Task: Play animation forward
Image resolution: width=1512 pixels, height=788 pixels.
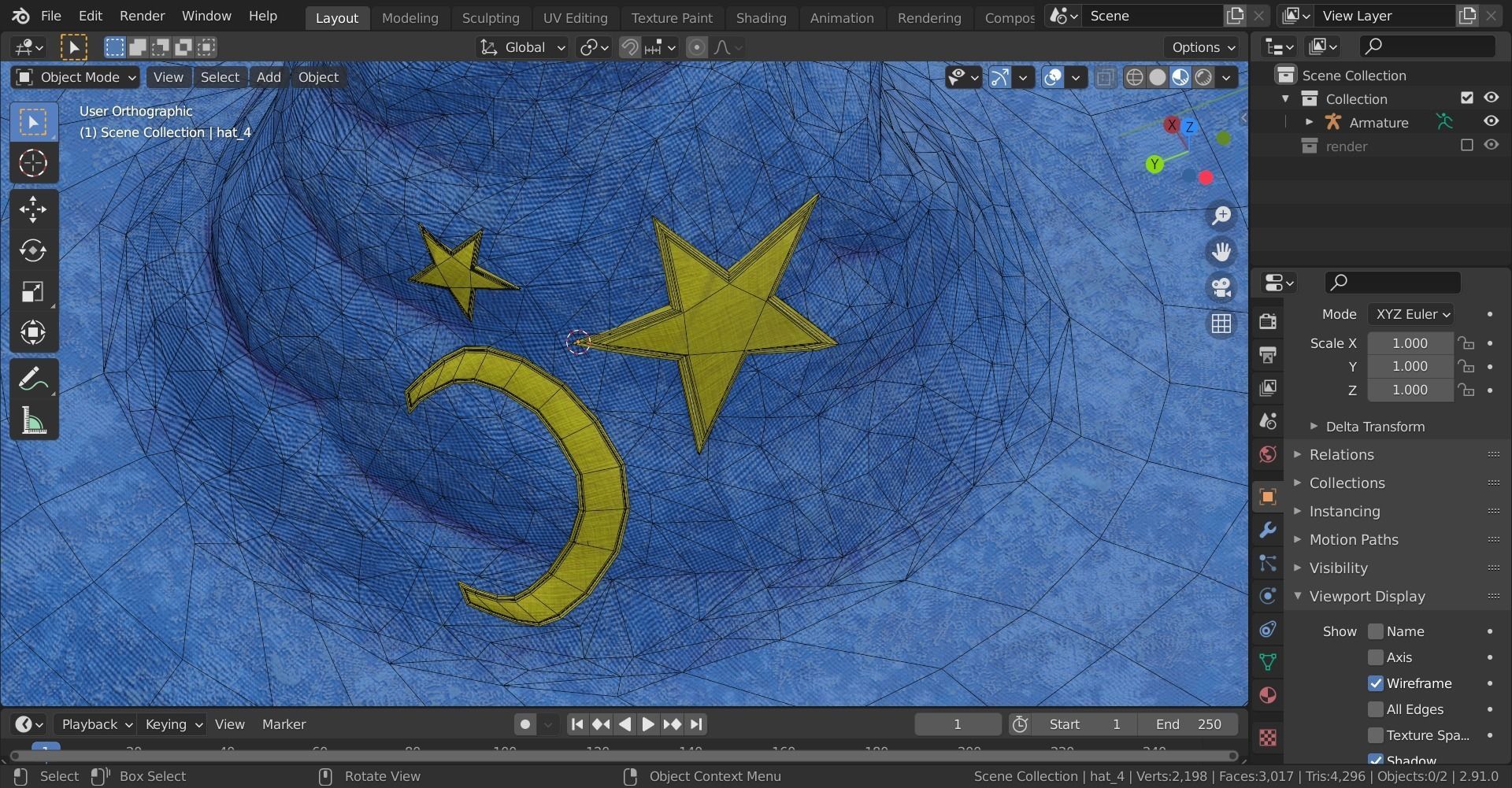Action: tap(648, 724)
